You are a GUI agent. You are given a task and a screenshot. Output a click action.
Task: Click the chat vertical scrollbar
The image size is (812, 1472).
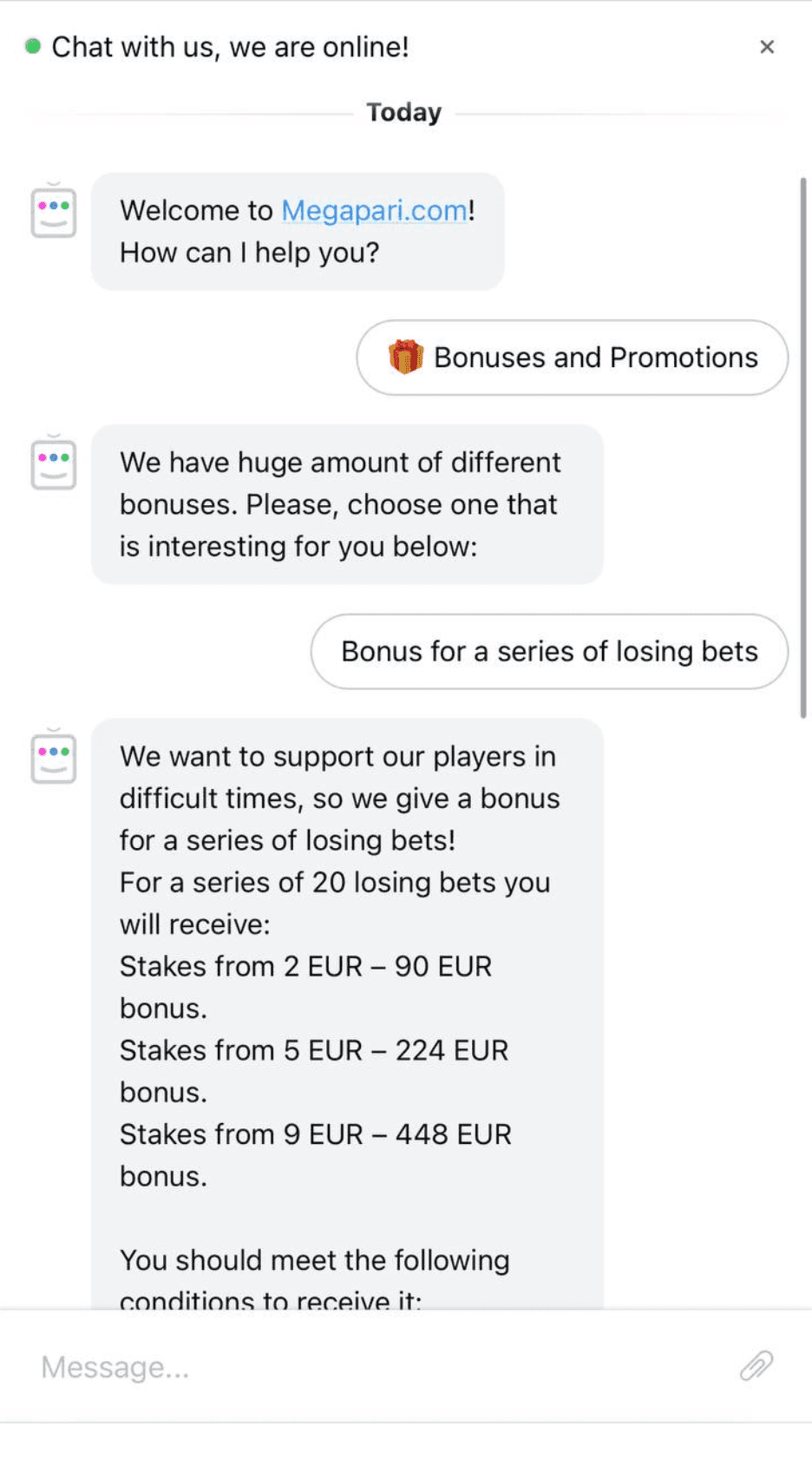click(803, 448)
